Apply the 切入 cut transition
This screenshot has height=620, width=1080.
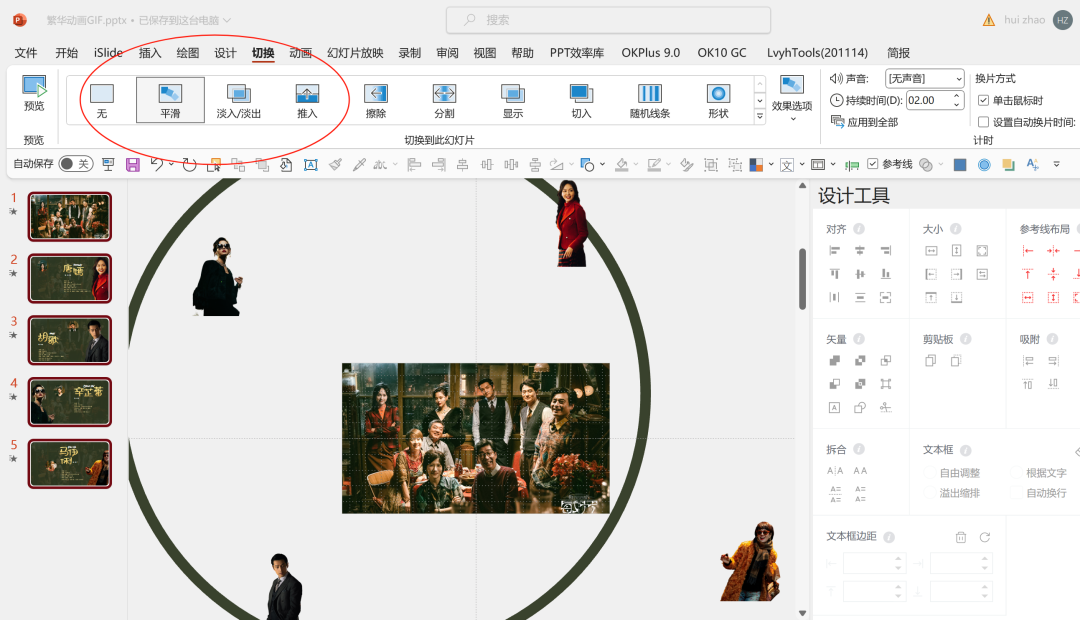pos(581,100)
